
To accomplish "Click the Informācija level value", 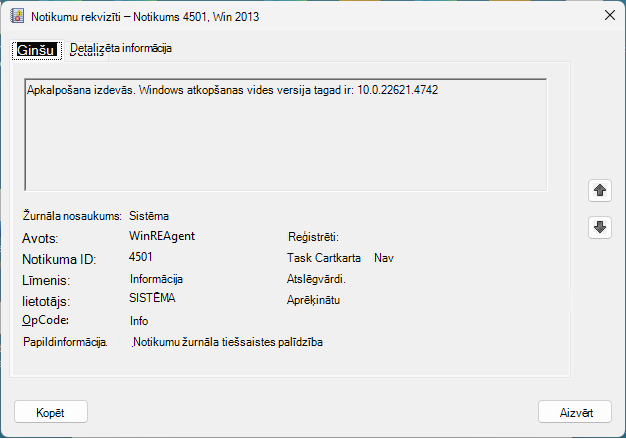I will tap(156, 279).
